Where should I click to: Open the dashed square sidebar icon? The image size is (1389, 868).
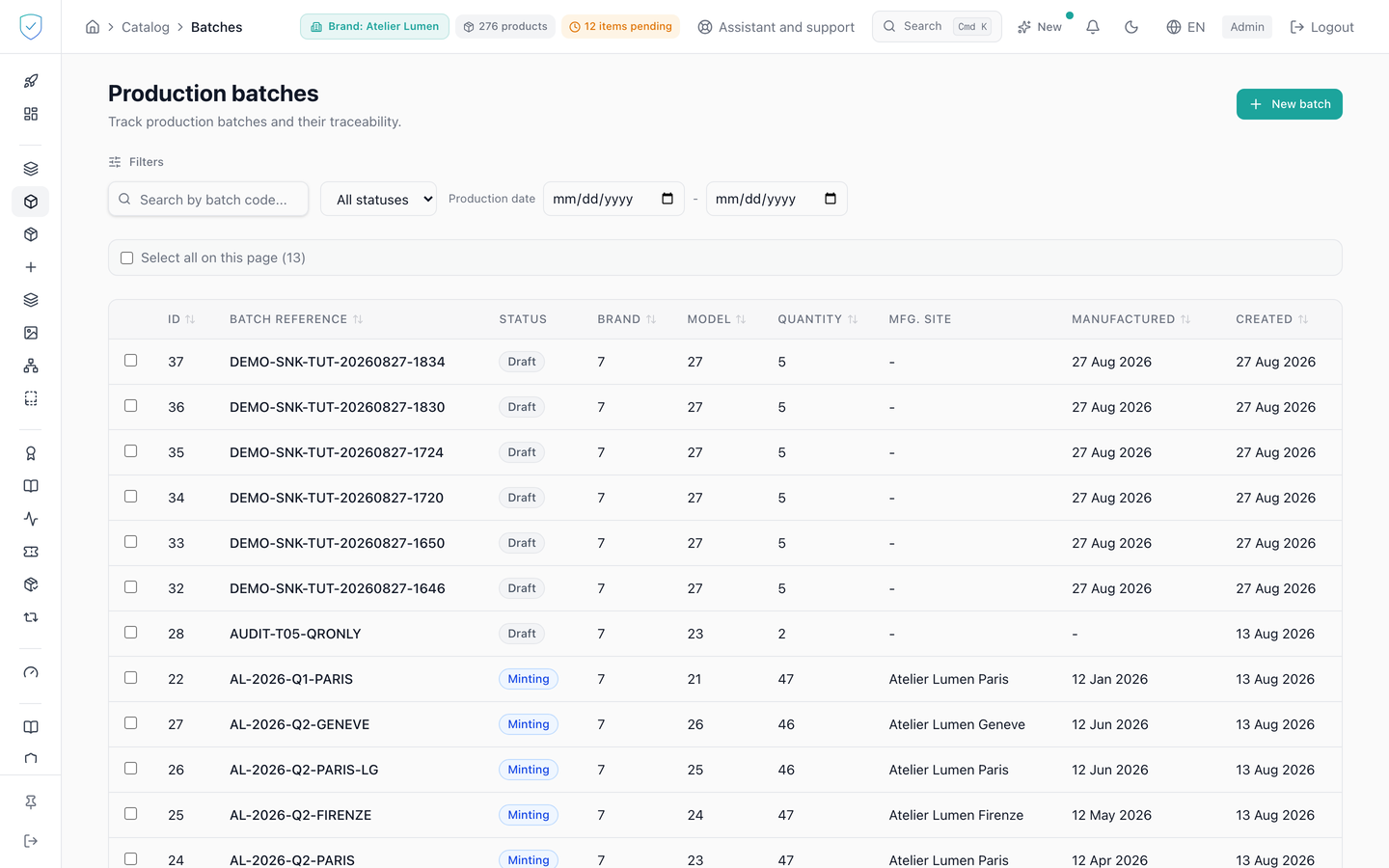[31, 398]
